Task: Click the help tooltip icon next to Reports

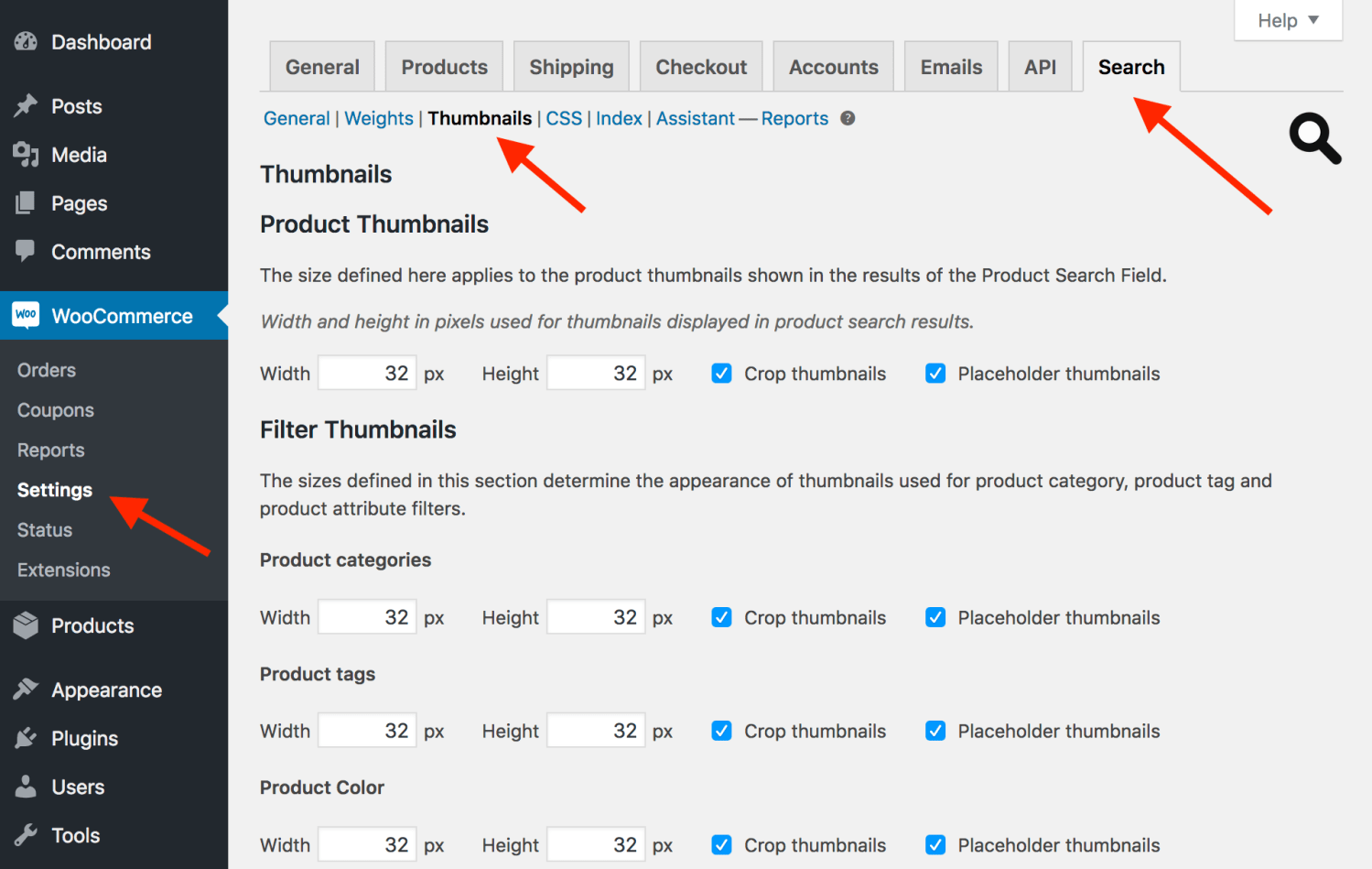Action: 847,118
